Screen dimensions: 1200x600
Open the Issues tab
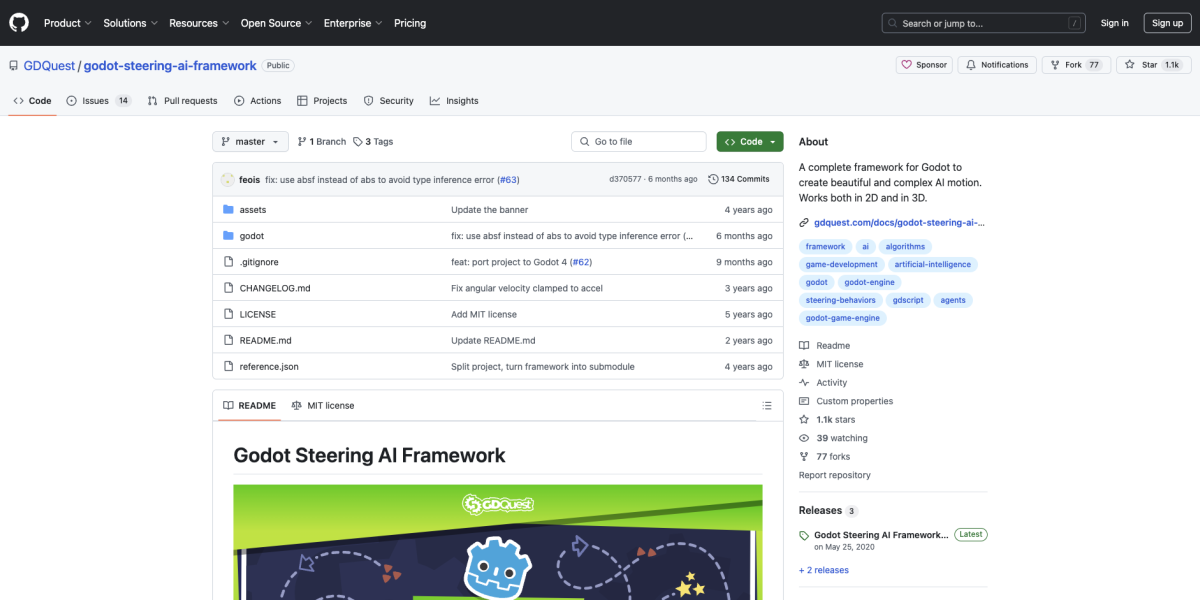coord(94,100)
